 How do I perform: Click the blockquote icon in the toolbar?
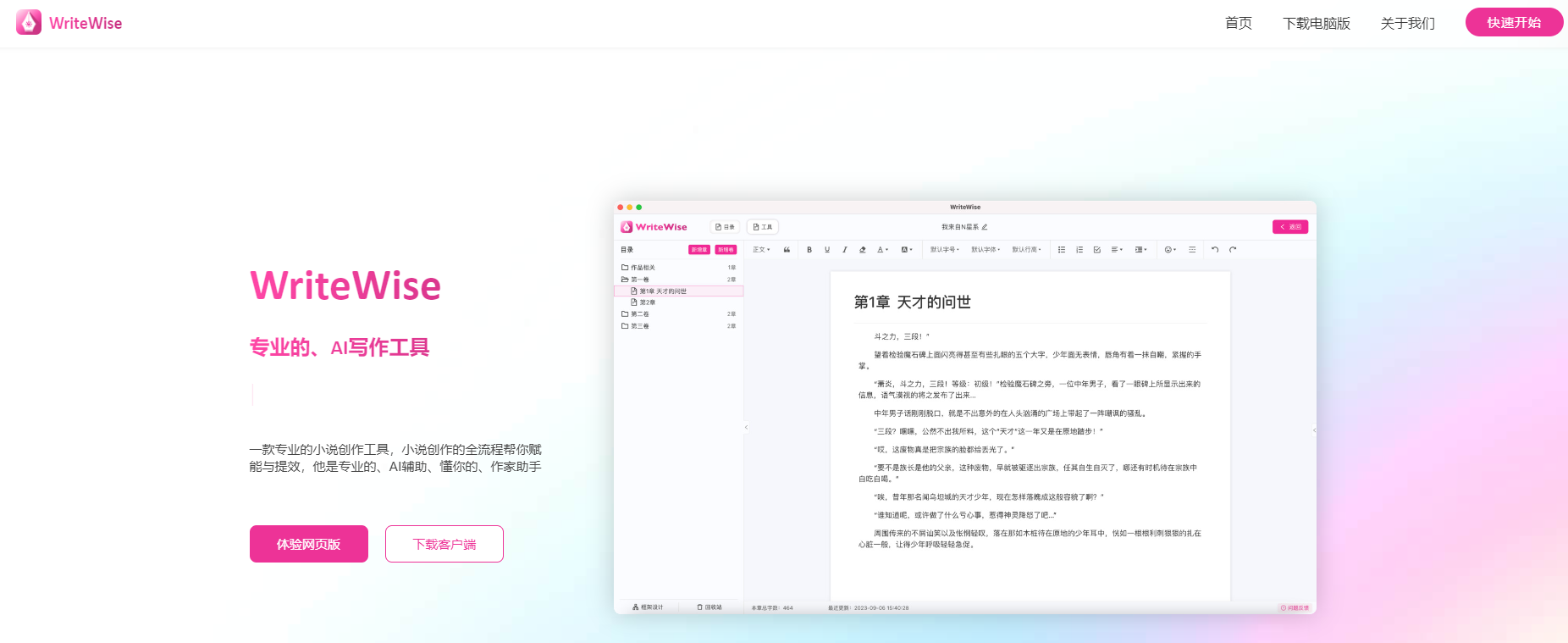coord(787,250)
